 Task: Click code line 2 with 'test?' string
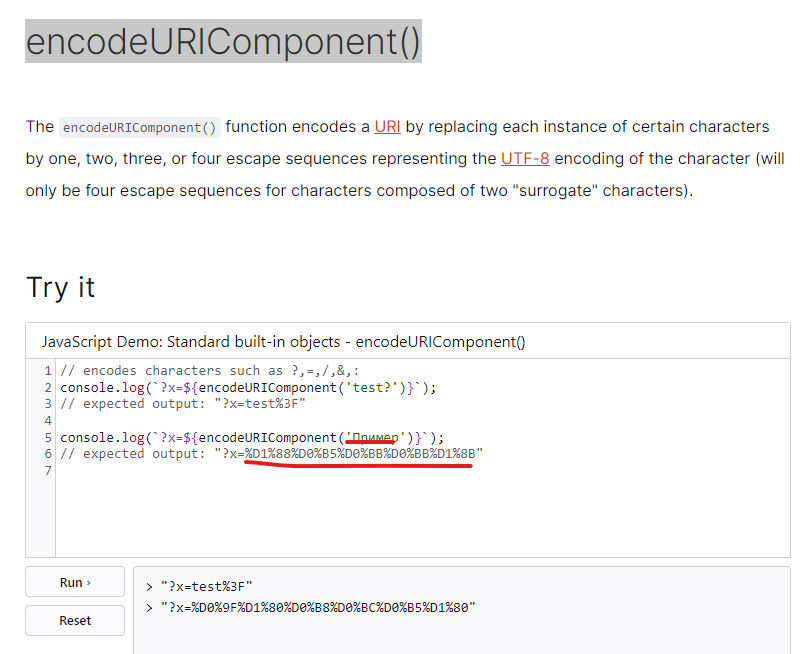point(248,388)
